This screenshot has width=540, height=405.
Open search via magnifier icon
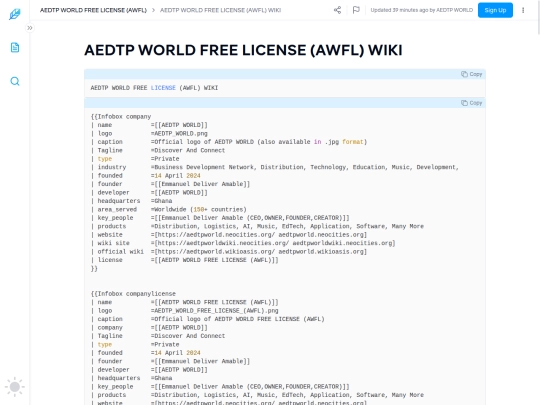tap(15, 81)
